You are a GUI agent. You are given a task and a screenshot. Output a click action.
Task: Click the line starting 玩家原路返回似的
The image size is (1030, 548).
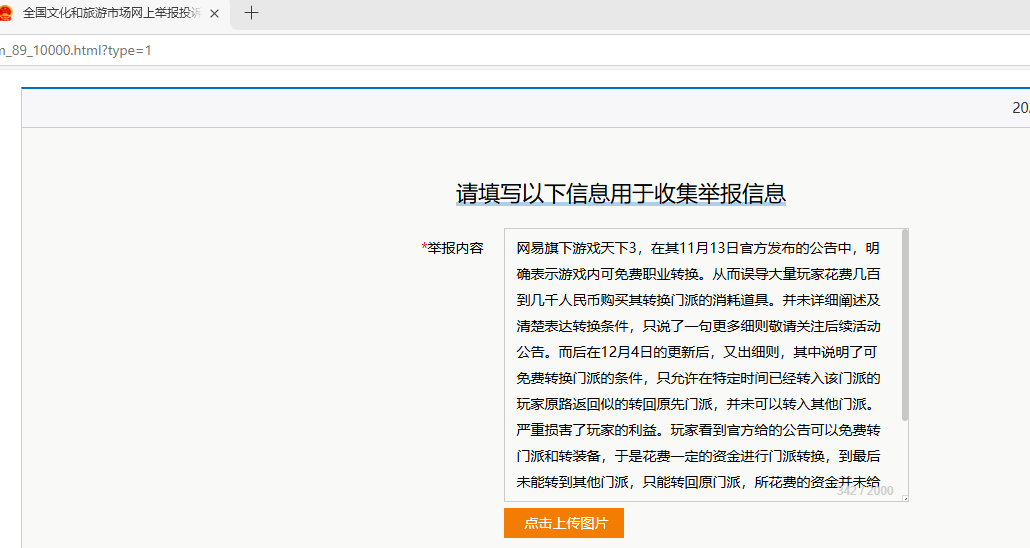pos(695,404)
